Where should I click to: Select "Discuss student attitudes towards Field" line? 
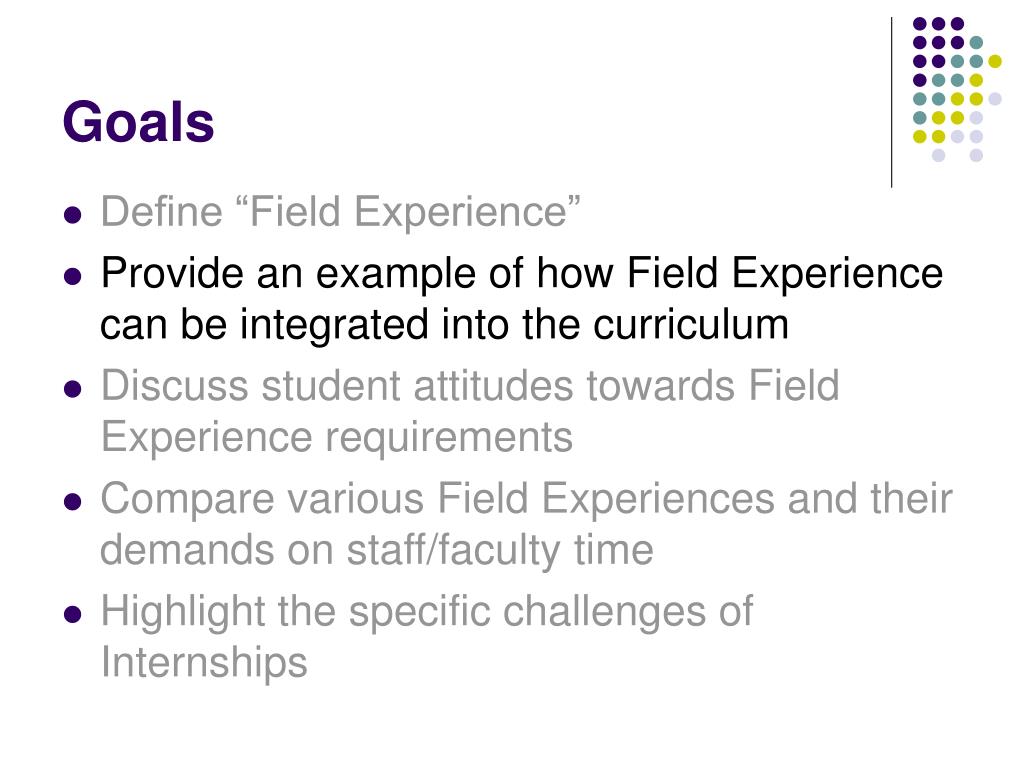pyautogui.click(x=470, y=385)
